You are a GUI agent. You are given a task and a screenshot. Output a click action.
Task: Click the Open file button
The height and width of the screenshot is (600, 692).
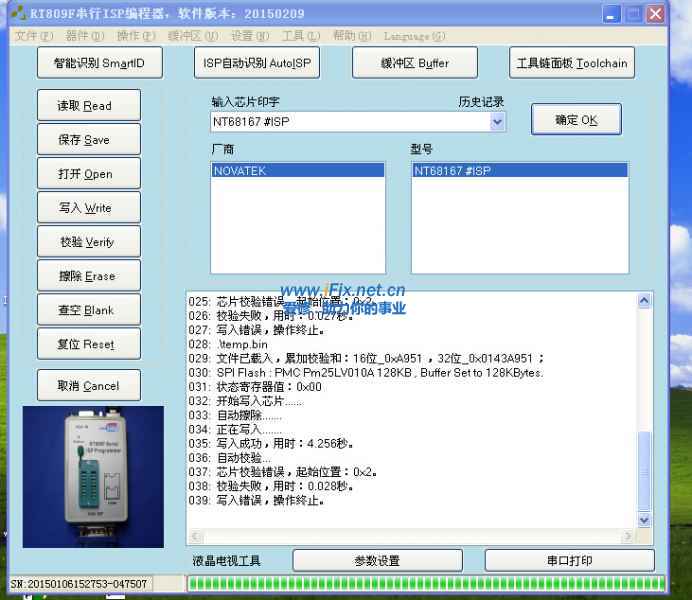[x=88, y=174]
